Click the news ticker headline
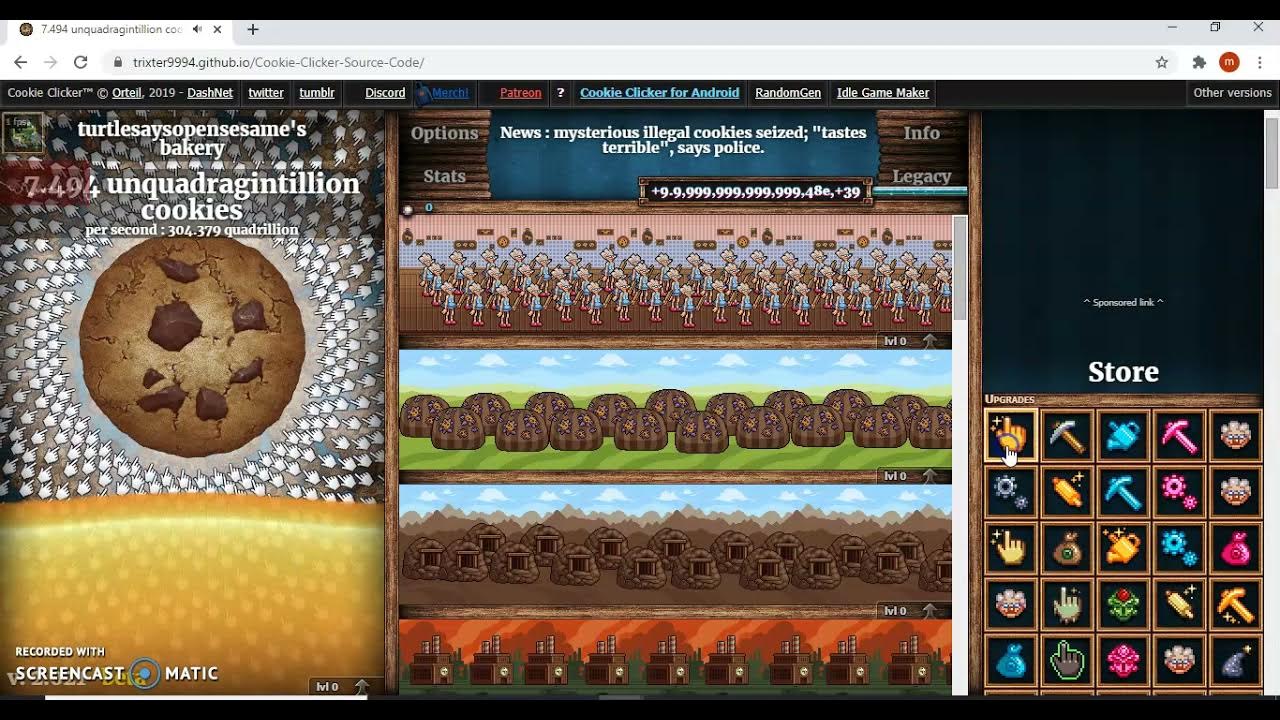 coord(683,140)
